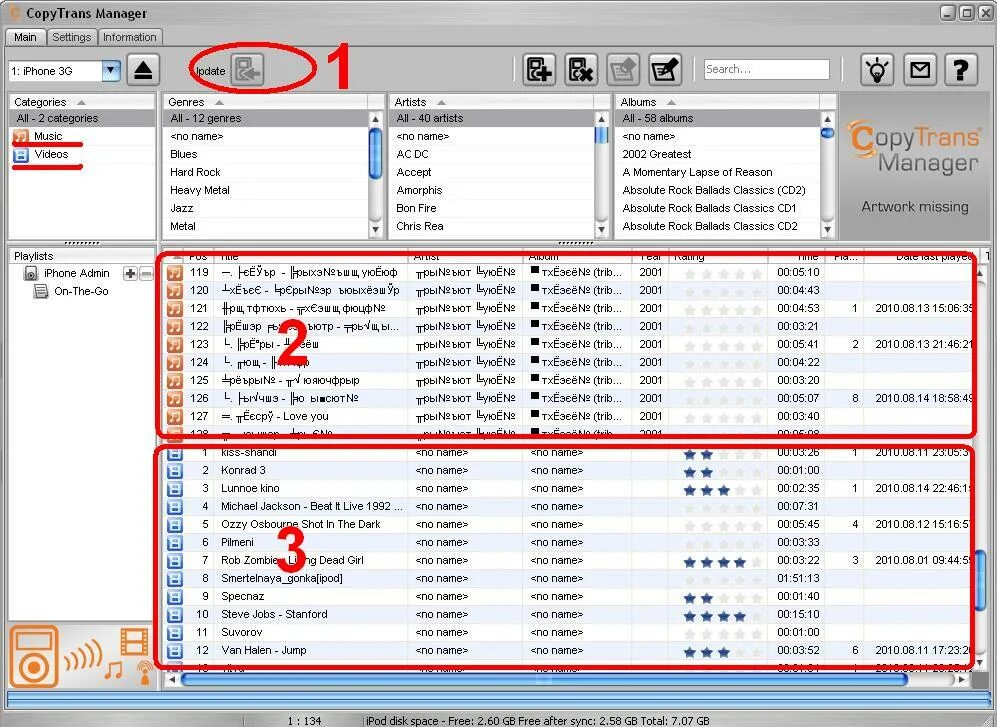
Task: Click the envelope contact icon
Action: click(919, 70)
